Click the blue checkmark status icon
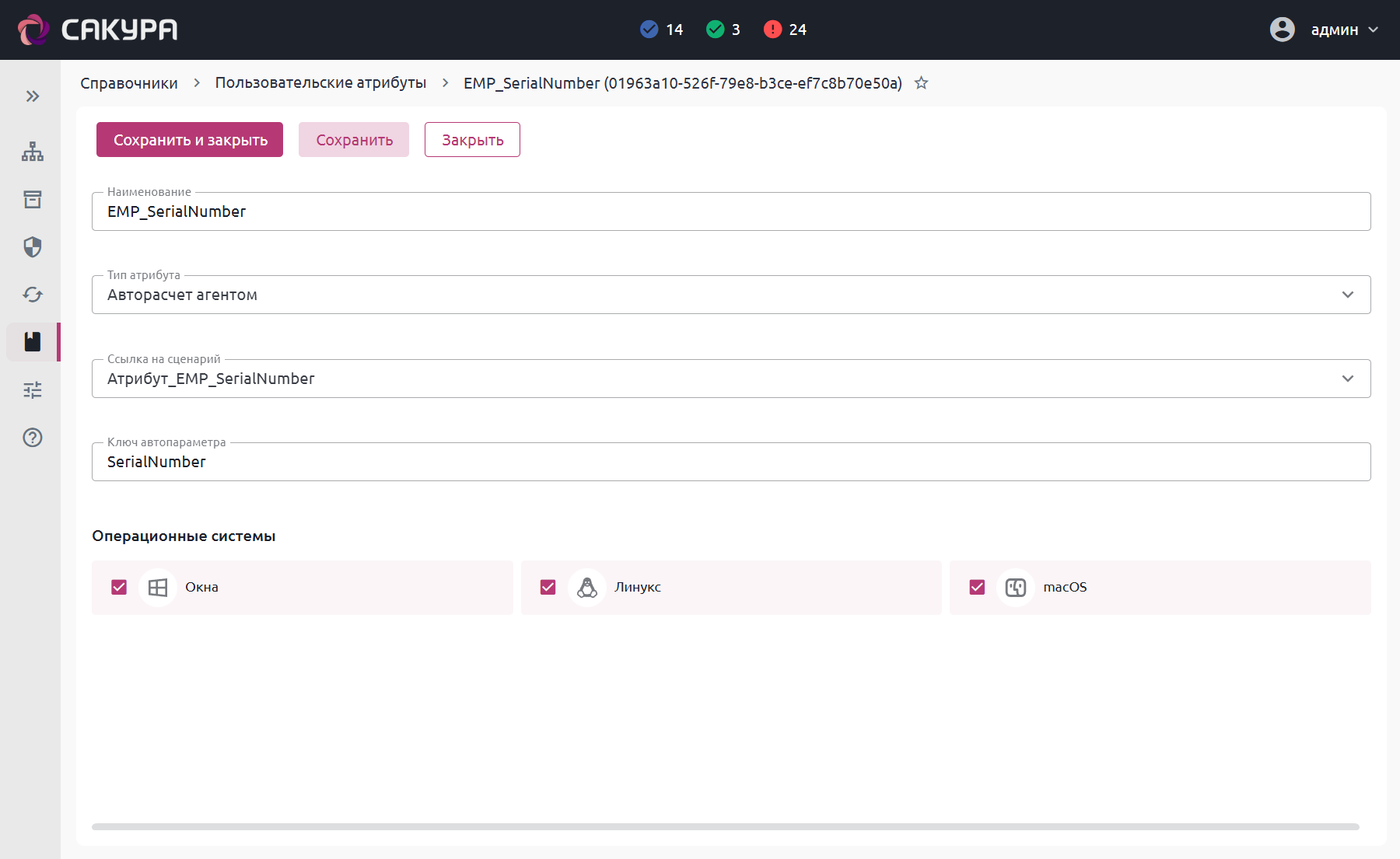Viewport: 1400px width, 859px height. coord(649,30)
